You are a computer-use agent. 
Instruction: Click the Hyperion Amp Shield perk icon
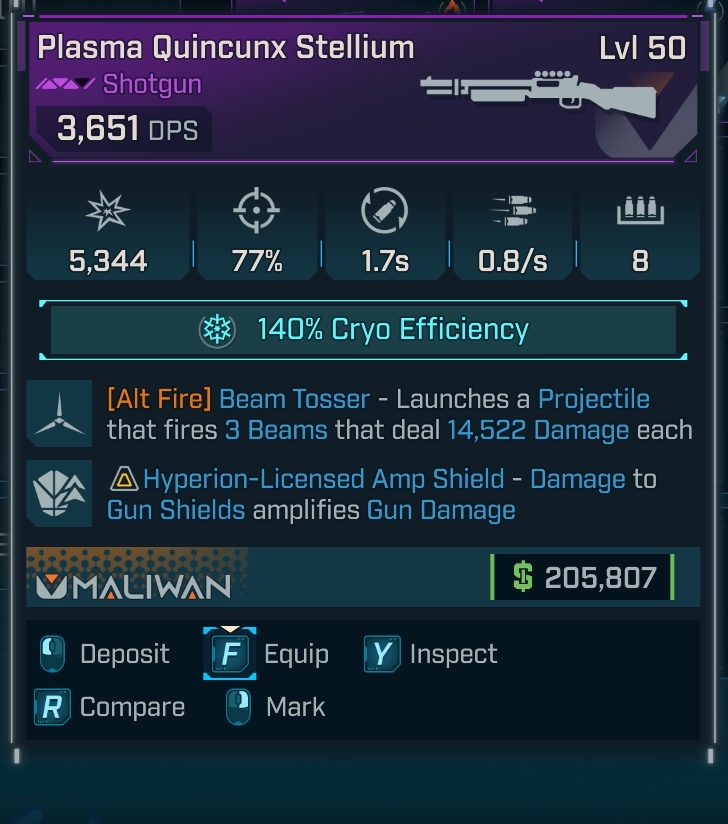[60, 494]
